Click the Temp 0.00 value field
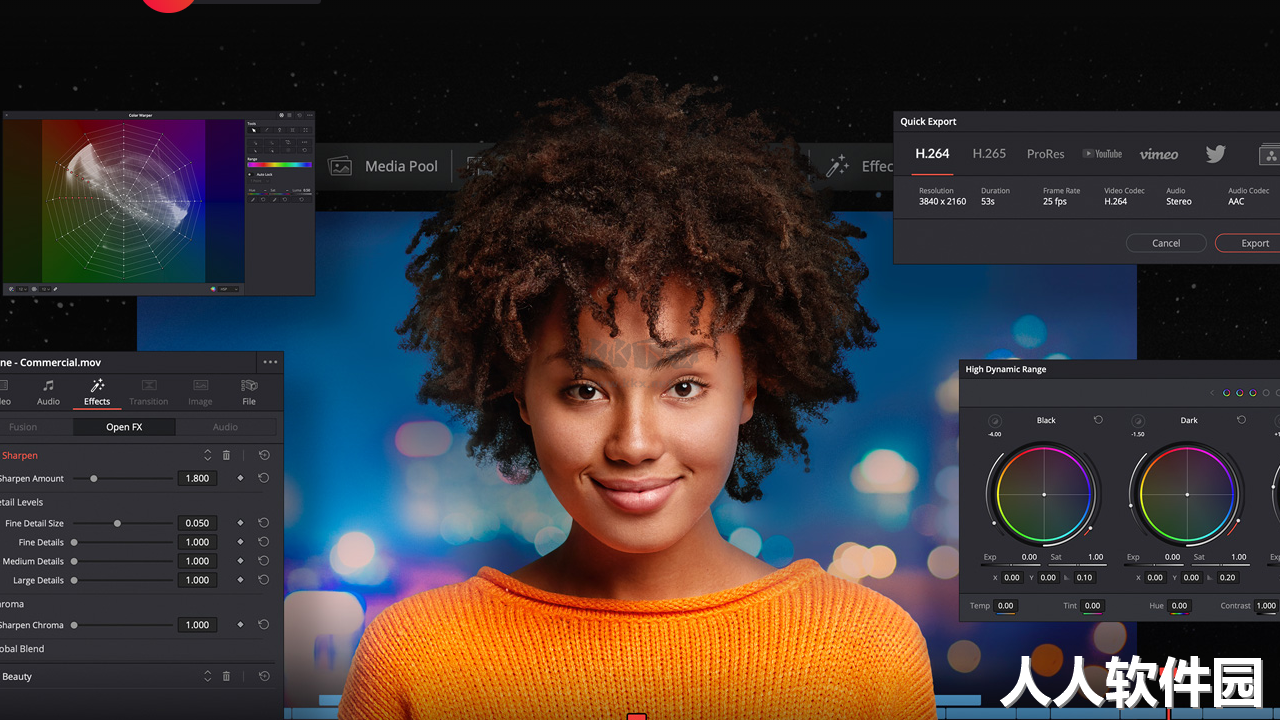The height and width of the screenshot is (720, 1280). [x=1006, y=606]
